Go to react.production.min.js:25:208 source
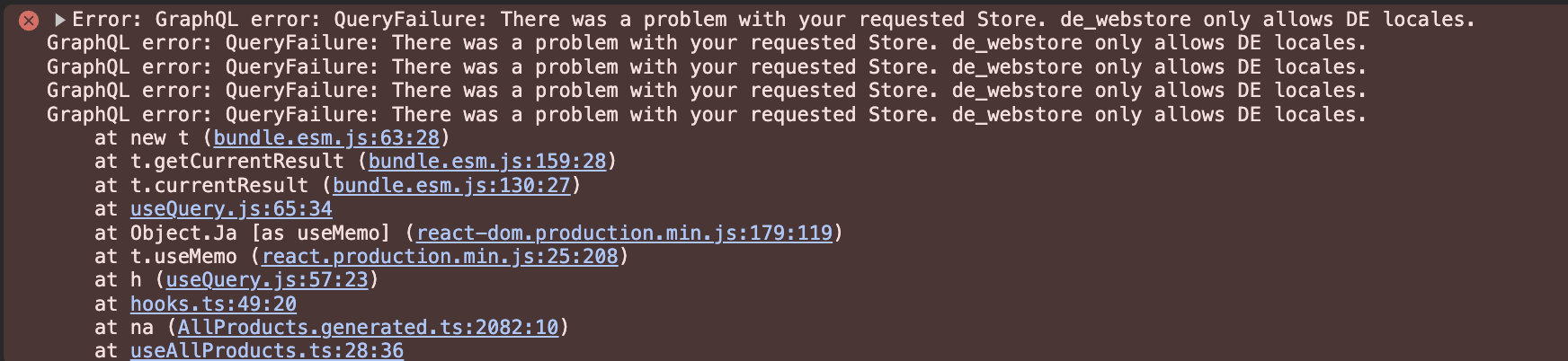1568x361 pixels. (440, 257)
